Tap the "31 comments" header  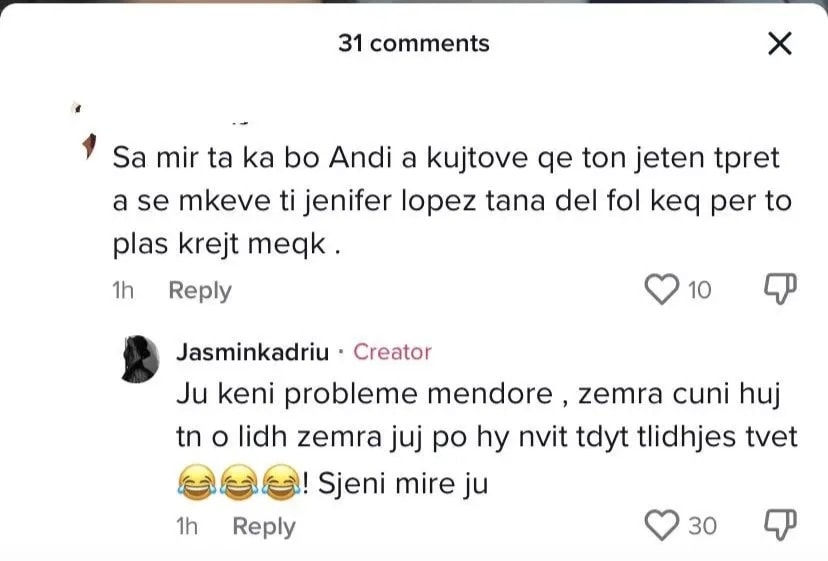point(414,43)
